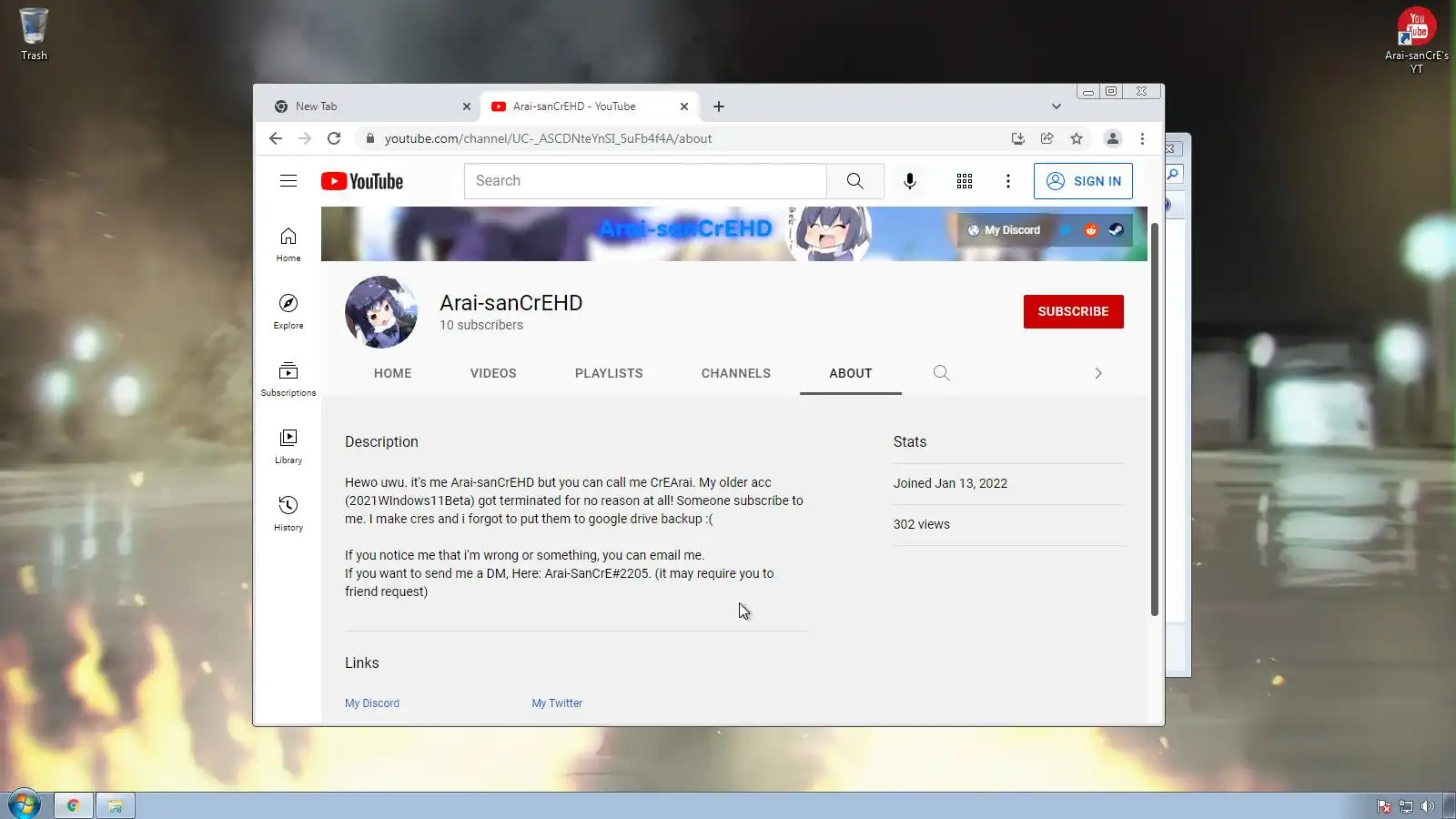Click the '10 subscribers' text

point(481,325)
